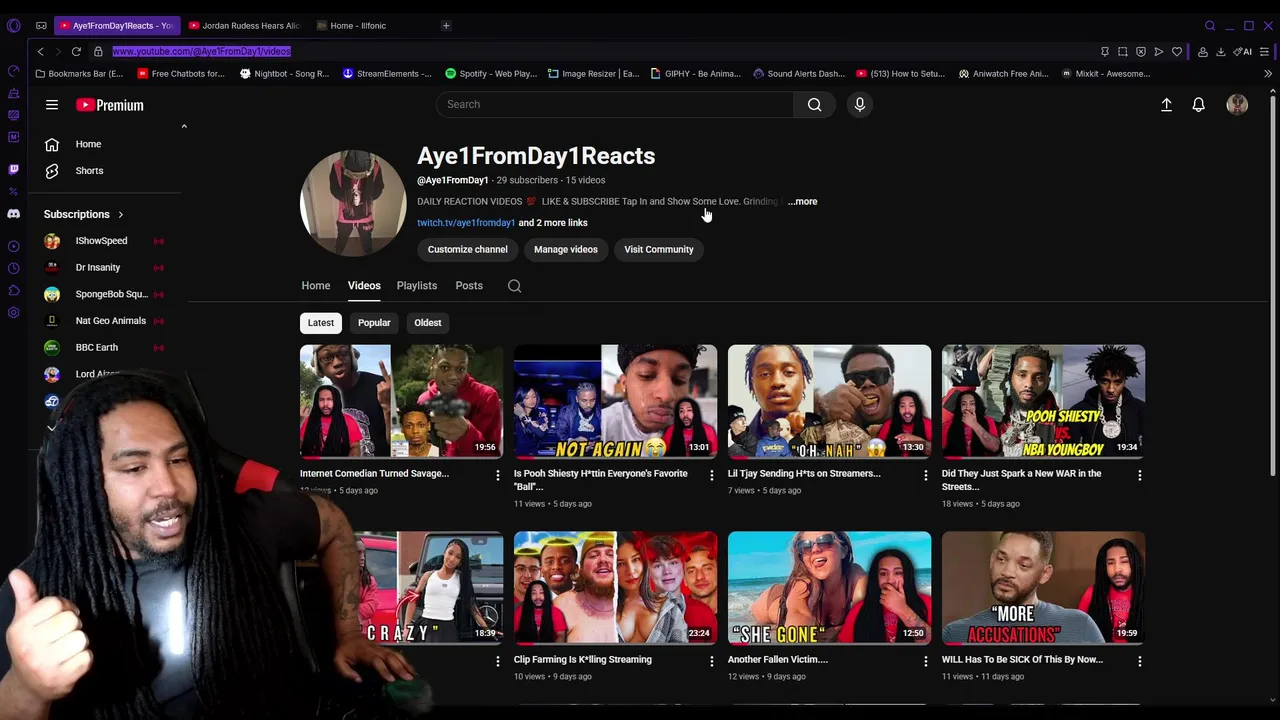Click the heart bookmark icon in address bar
Viewport: 1280px width, 720px height.
[1177, 51]
